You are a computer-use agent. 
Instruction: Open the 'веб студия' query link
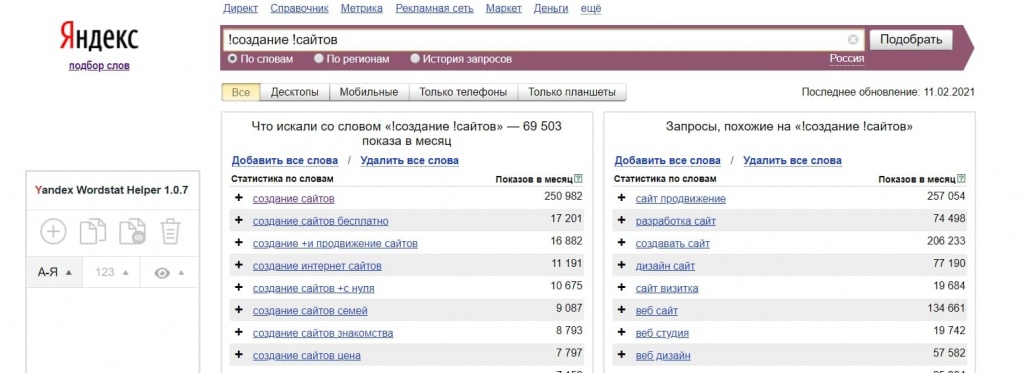662,333
